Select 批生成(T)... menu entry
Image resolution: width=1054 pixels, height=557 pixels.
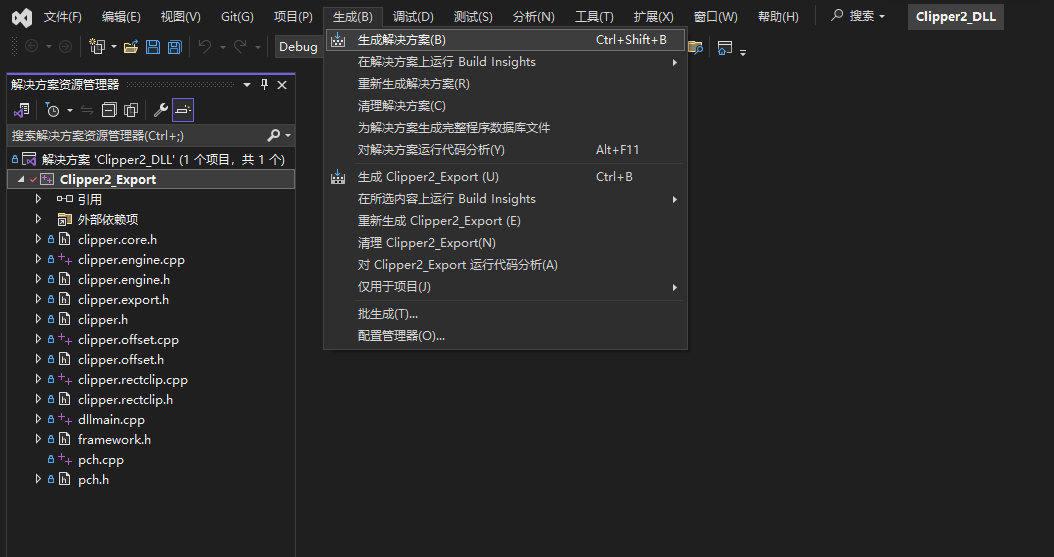[x=505, y=314]
